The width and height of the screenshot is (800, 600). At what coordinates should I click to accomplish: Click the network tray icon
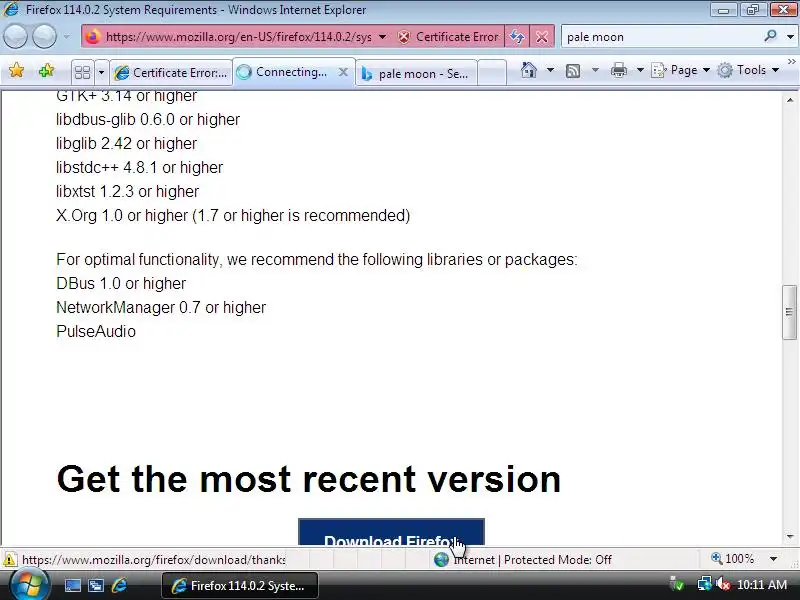[x=704, y=584]
